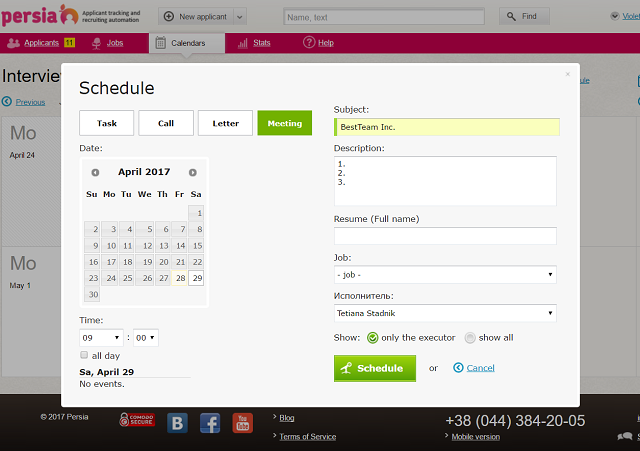
Task: Close the Schedule dialog with X
Action: tap(566, 74)
